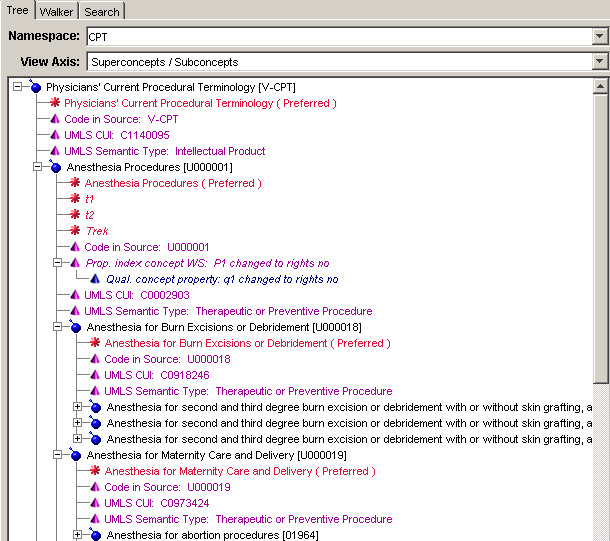Viewport: 610px width, 541px height.
Task: Click the vertical scrollbar thumb
Action: (601, 239)
